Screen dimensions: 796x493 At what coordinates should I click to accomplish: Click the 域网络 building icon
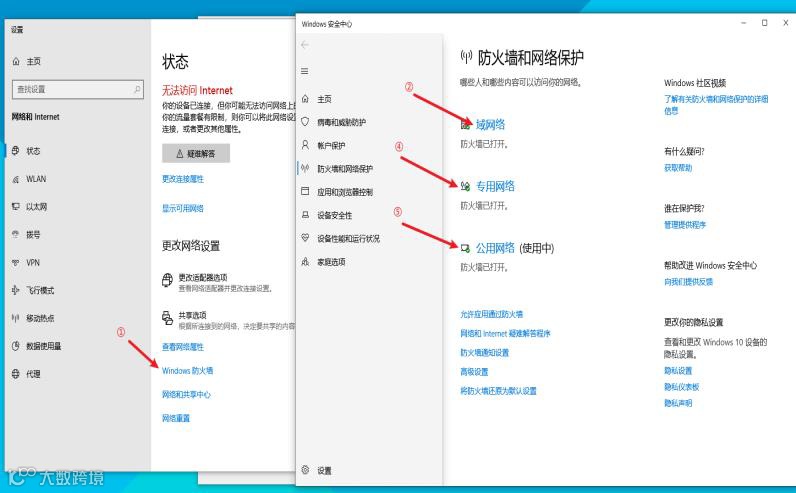point(466,124)
